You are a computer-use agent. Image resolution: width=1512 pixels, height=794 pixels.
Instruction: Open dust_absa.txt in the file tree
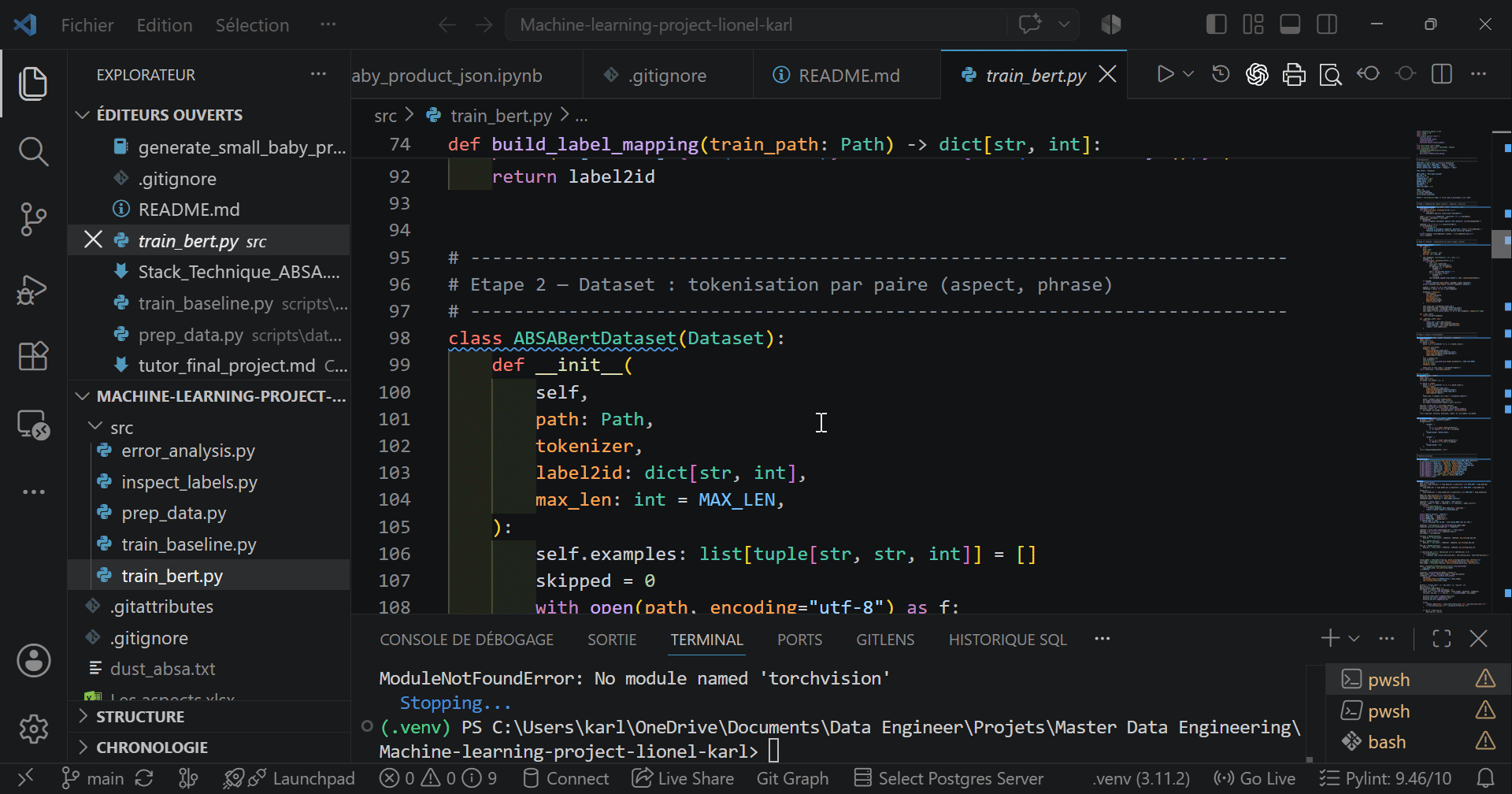(x=163, y=669)
